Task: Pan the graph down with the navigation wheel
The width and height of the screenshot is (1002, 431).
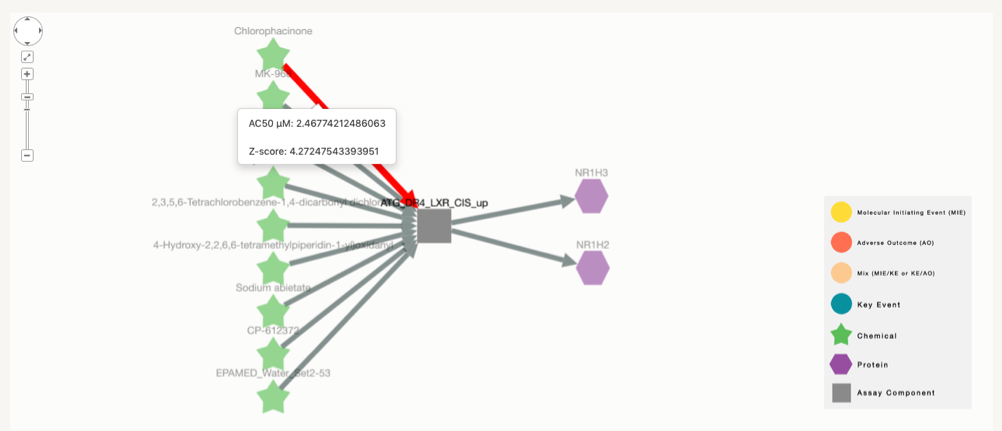Action: pos(27,42)
